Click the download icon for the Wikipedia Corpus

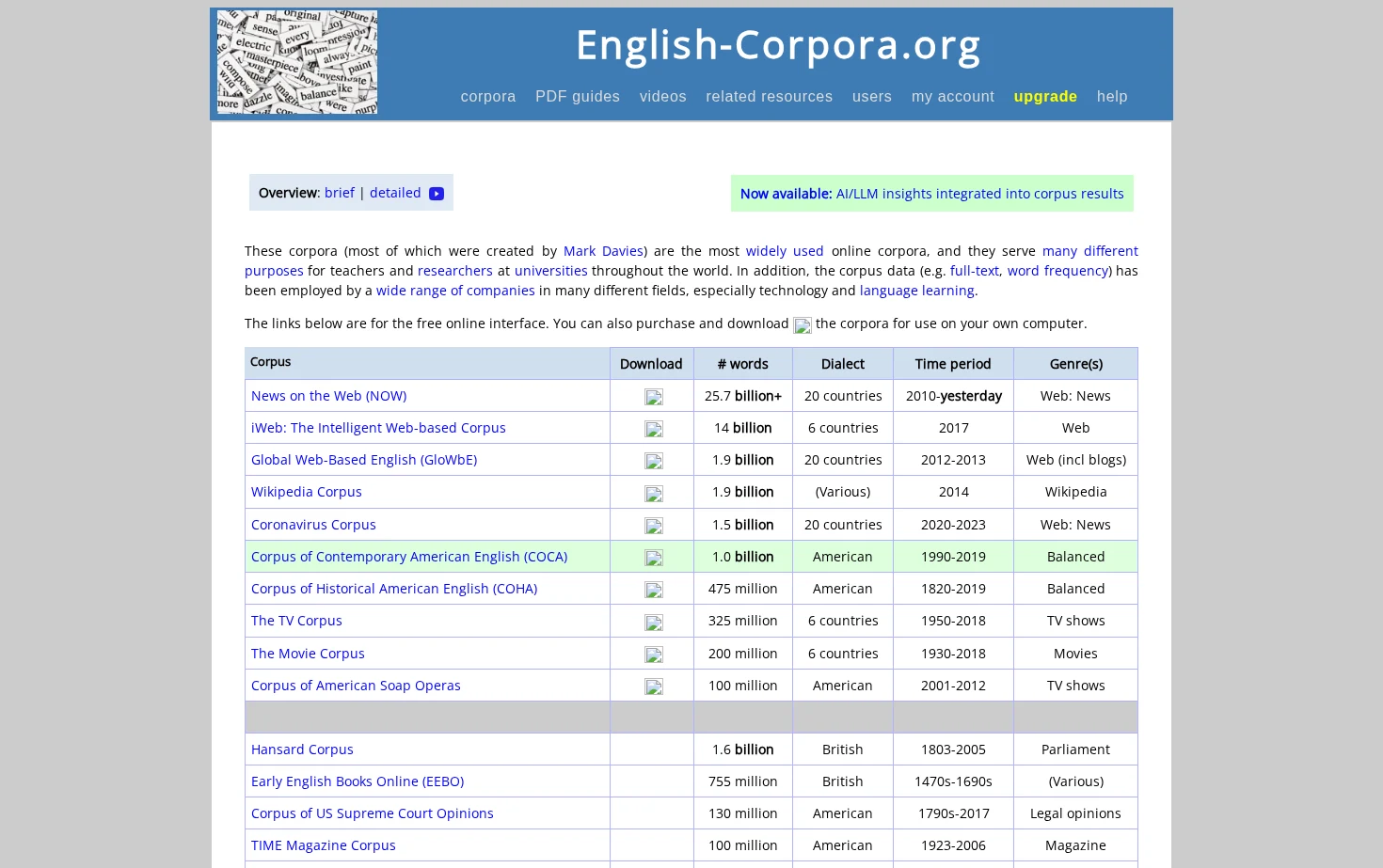(x=653, y=494)
